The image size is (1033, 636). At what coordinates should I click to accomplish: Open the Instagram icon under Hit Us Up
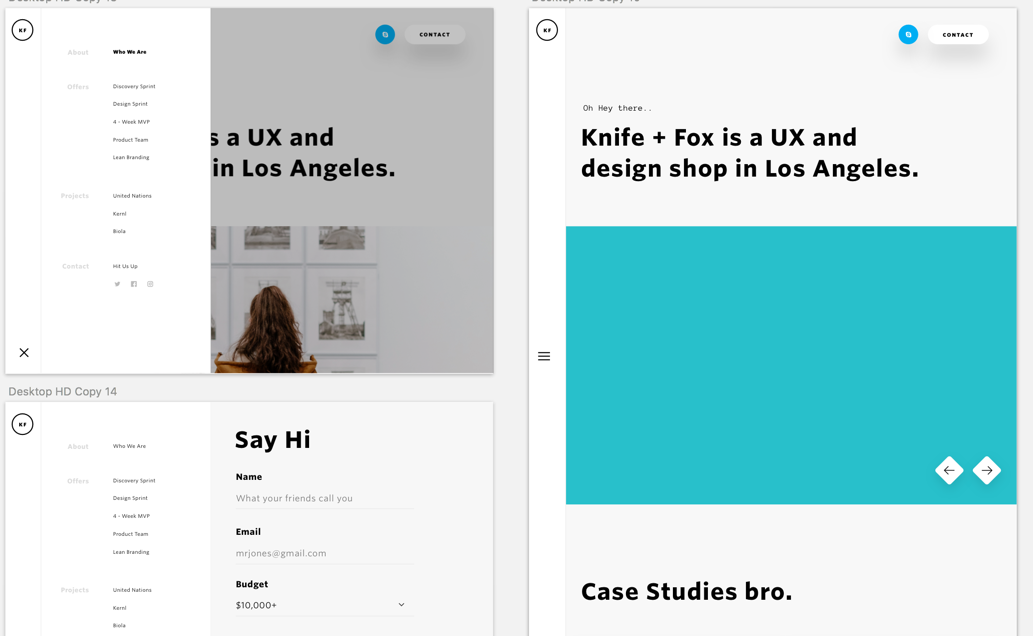150,284
